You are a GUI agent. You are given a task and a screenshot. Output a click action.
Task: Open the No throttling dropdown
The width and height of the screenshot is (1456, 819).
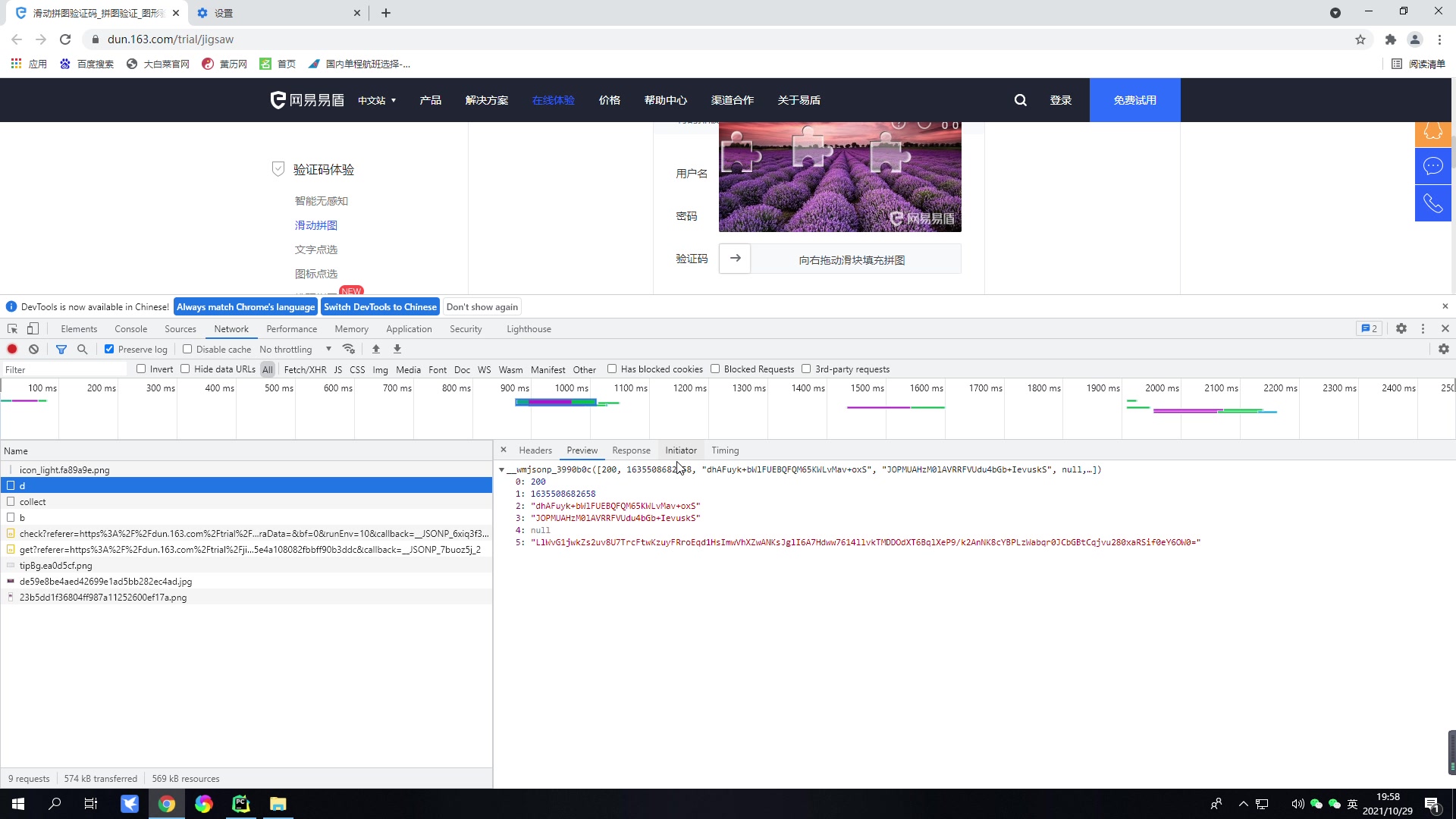click(296, 349)
